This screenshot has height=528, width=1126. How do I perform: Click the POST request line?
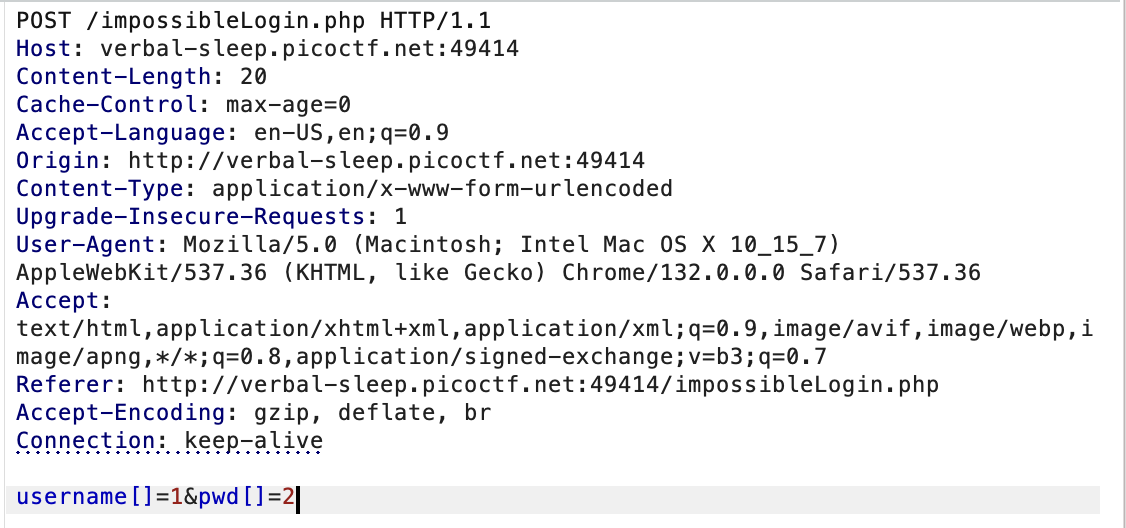(x=253, y=20)
